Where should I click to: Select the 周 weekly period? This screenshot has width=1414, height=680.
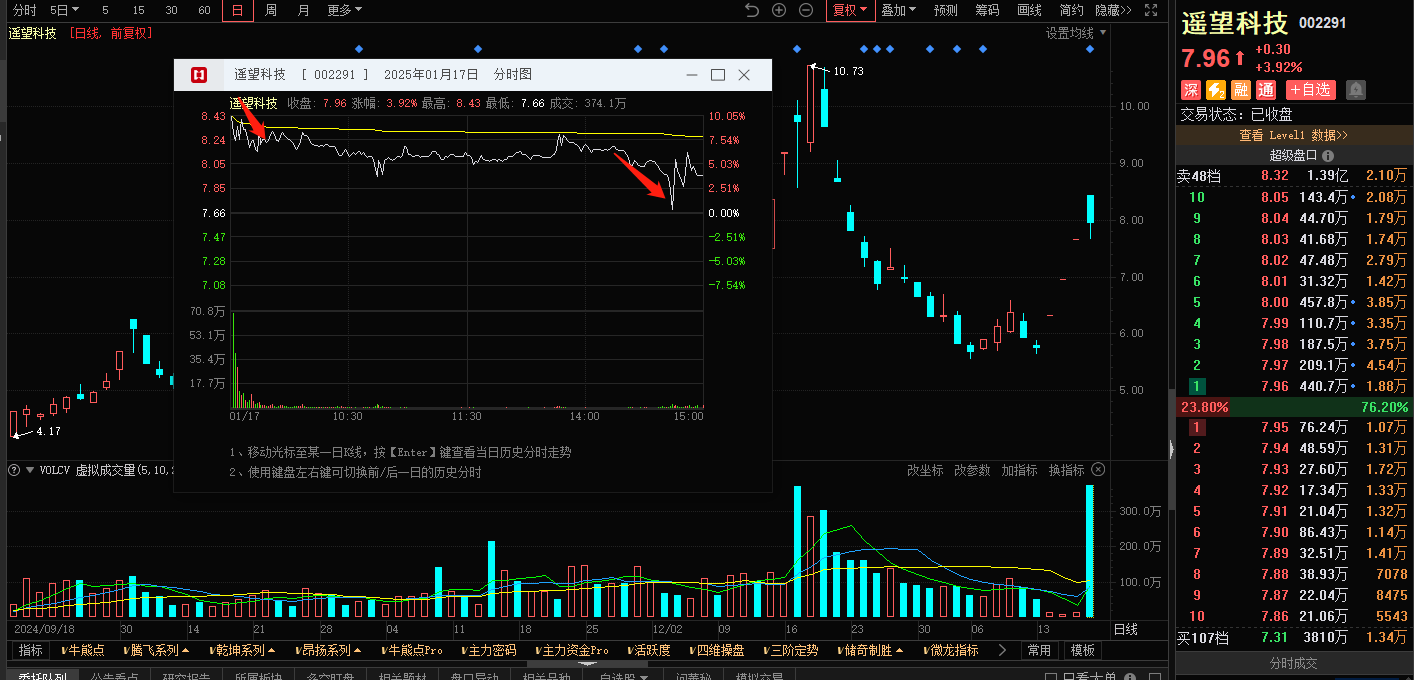[x=271, y=10]
